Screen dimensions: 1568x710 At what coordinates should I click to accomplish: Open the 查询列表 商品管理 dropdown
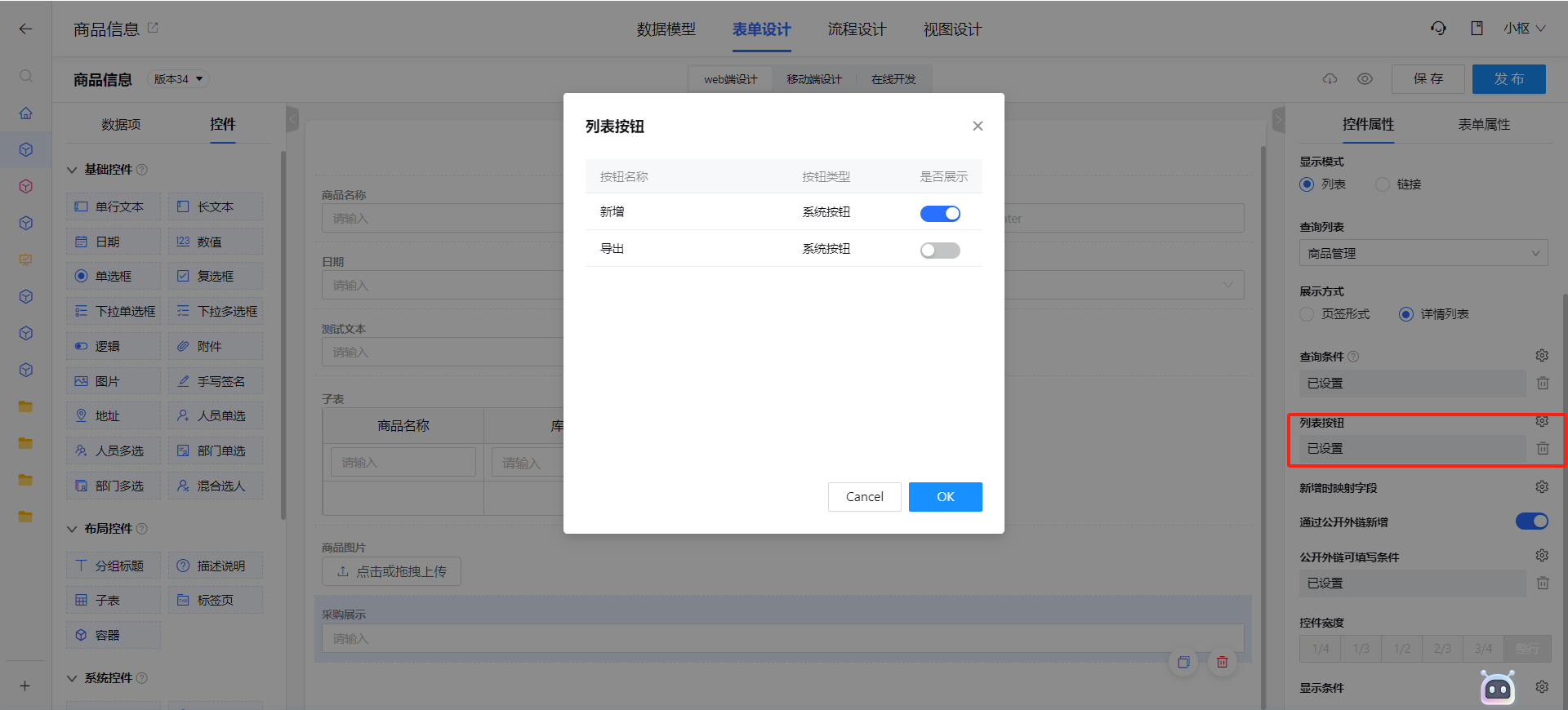(1423, 254)
